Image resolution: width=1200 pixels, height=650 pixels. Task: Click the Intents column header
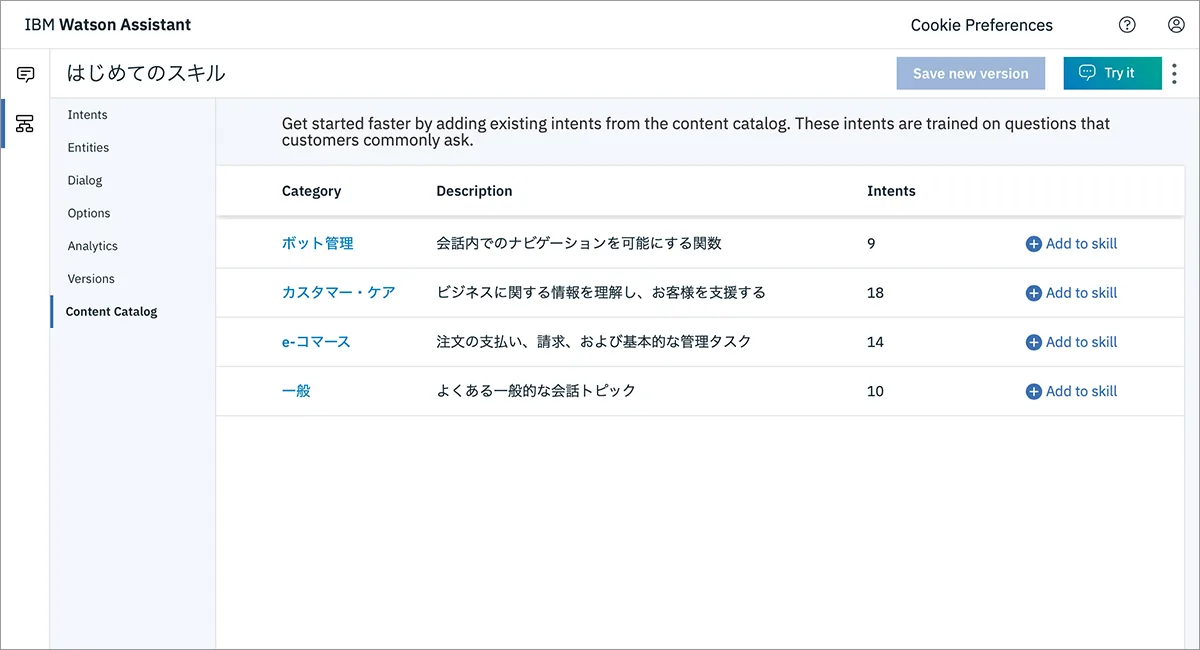click(891, 191)
